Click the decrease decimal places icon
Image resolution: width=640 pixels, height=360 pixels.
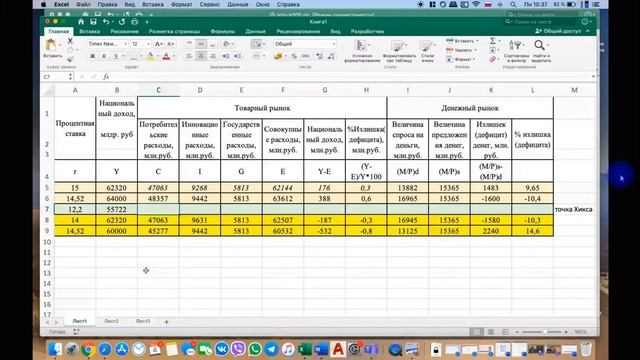coord(331,56)
